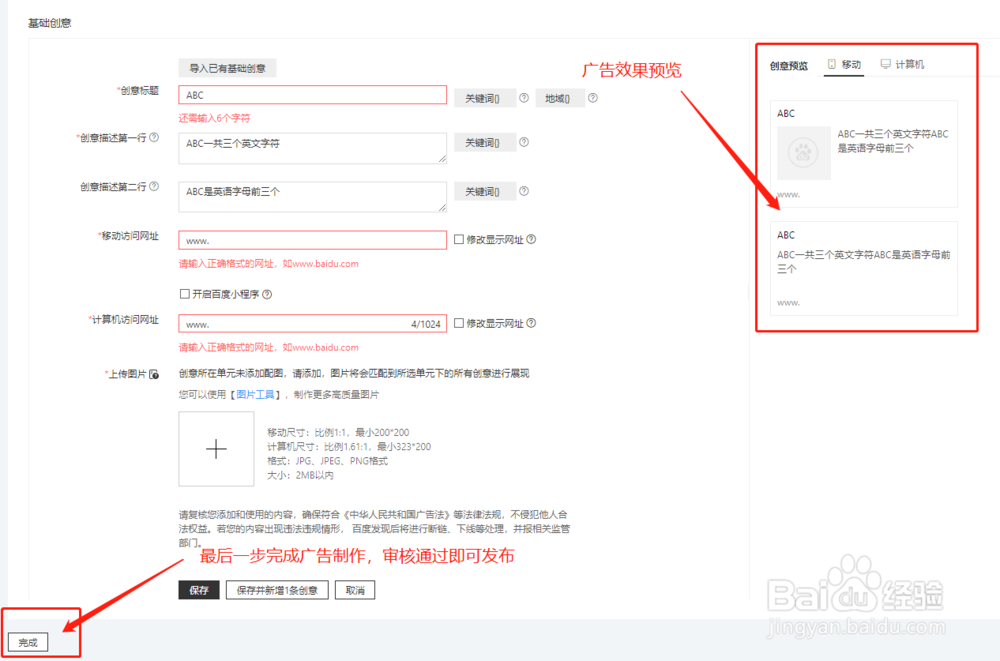Click help icon beside mobile 修改显示网址 option
The image size is (1000, 661).
point(530,238)
